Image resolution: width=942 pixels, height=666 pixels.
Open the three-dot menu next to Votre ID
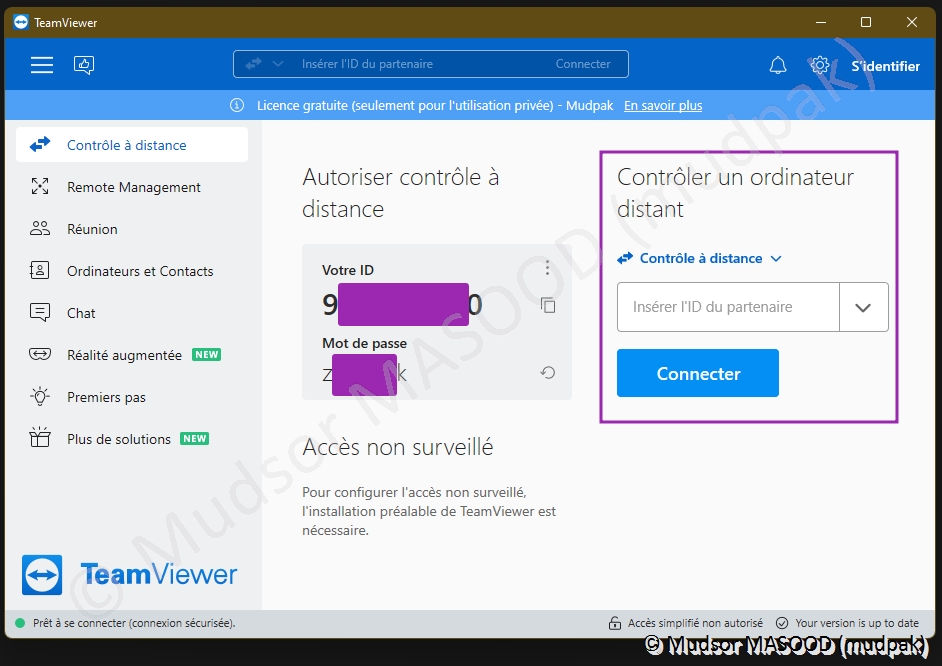coord(547,268)
